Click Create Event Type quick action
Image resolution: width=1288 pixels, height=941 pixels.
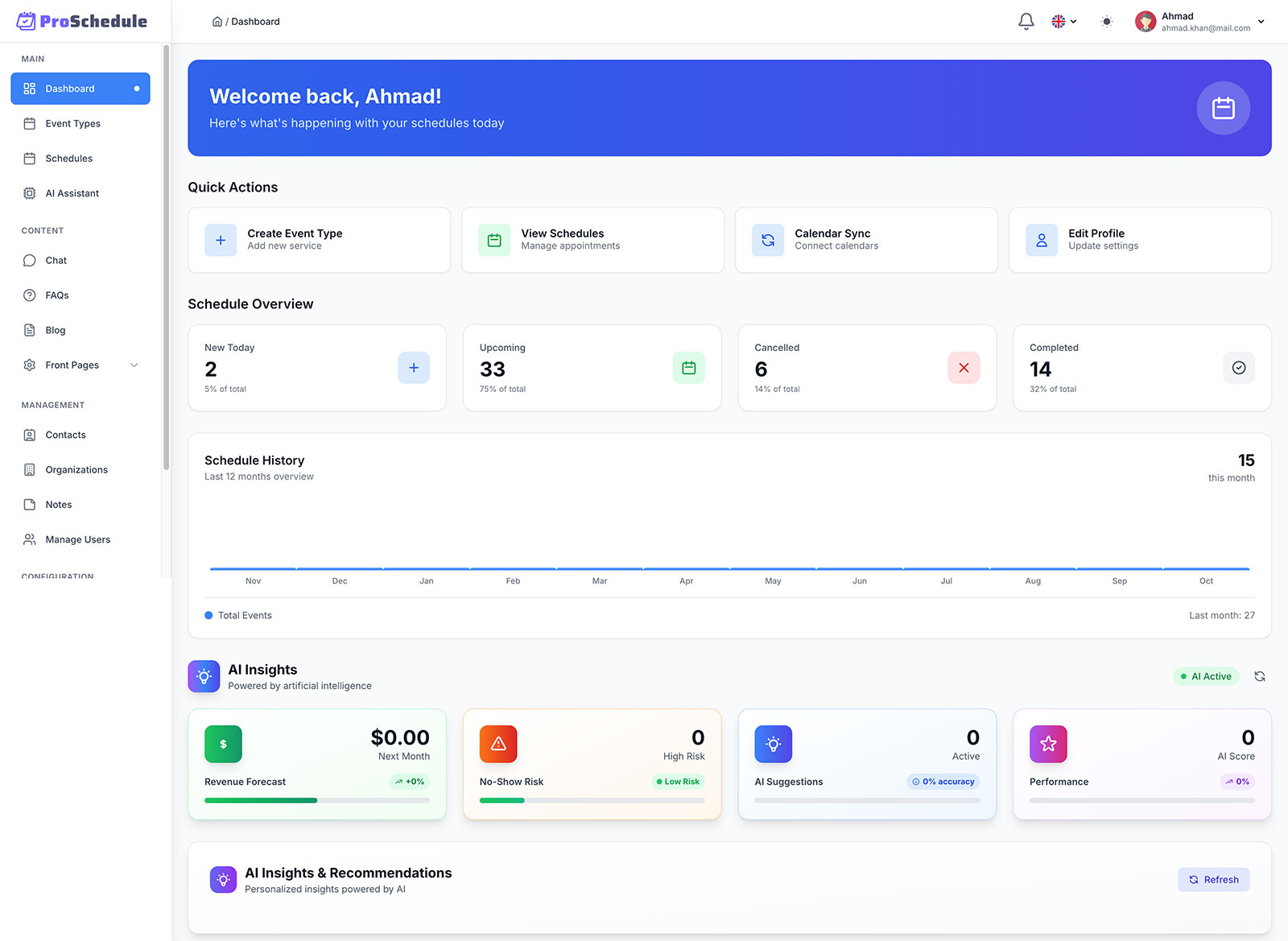tap(319, 240)
